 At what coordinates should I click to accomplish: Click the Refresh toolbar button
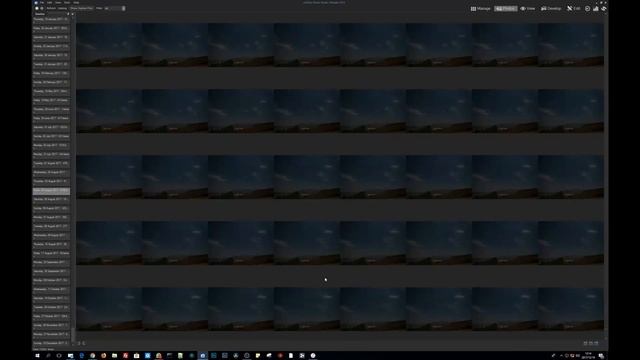pos(51,8)
